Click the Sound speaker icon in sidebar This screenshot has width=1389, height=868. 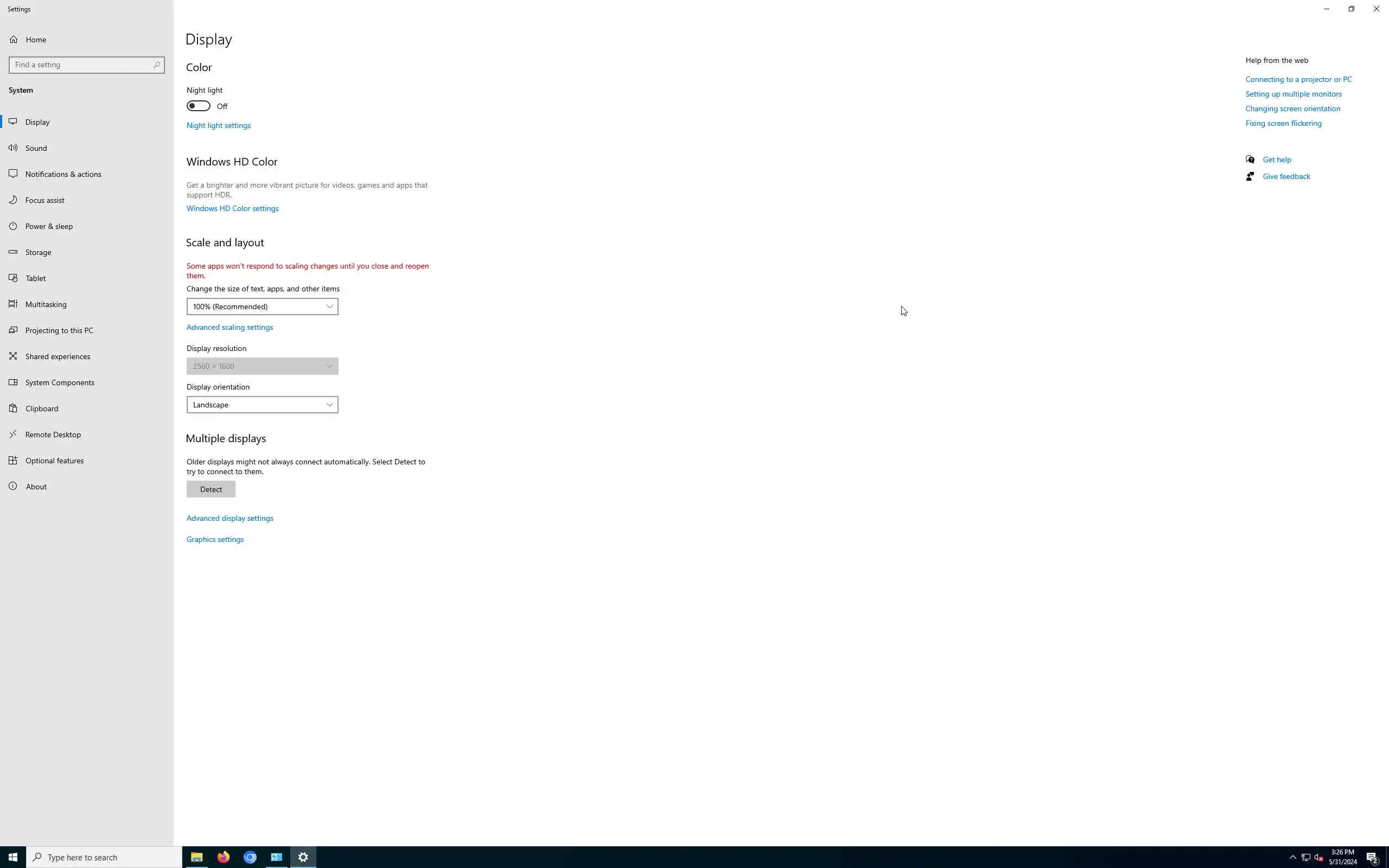click(12, 148)
